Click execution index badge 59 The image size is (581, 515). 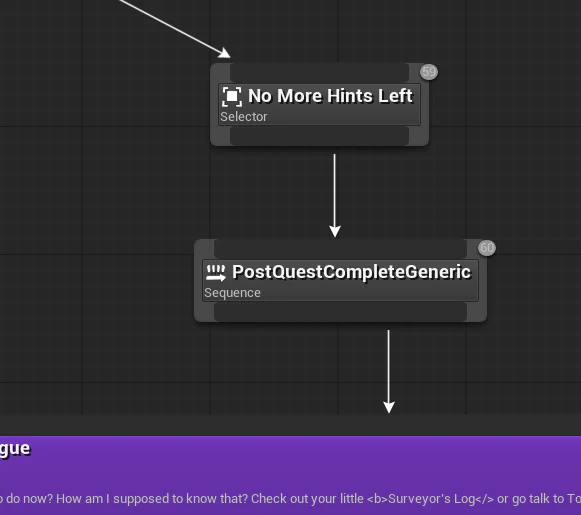point(429,72)
